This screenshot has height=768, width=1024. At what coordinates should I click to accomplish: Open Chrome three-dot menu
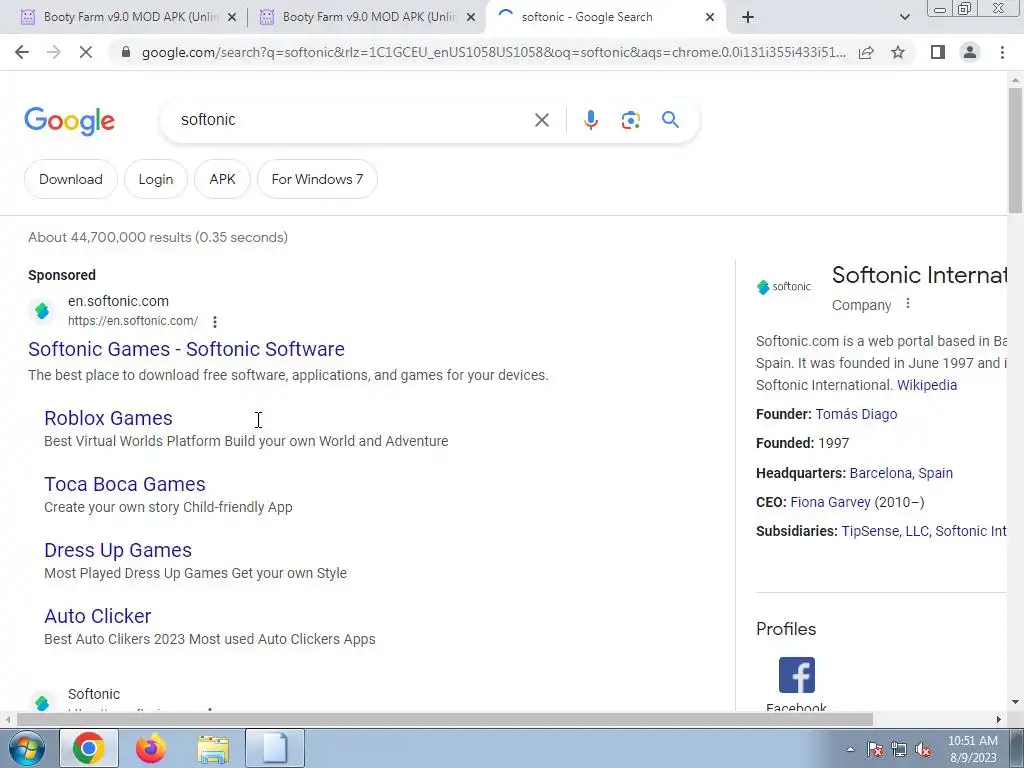[1002, 52]
